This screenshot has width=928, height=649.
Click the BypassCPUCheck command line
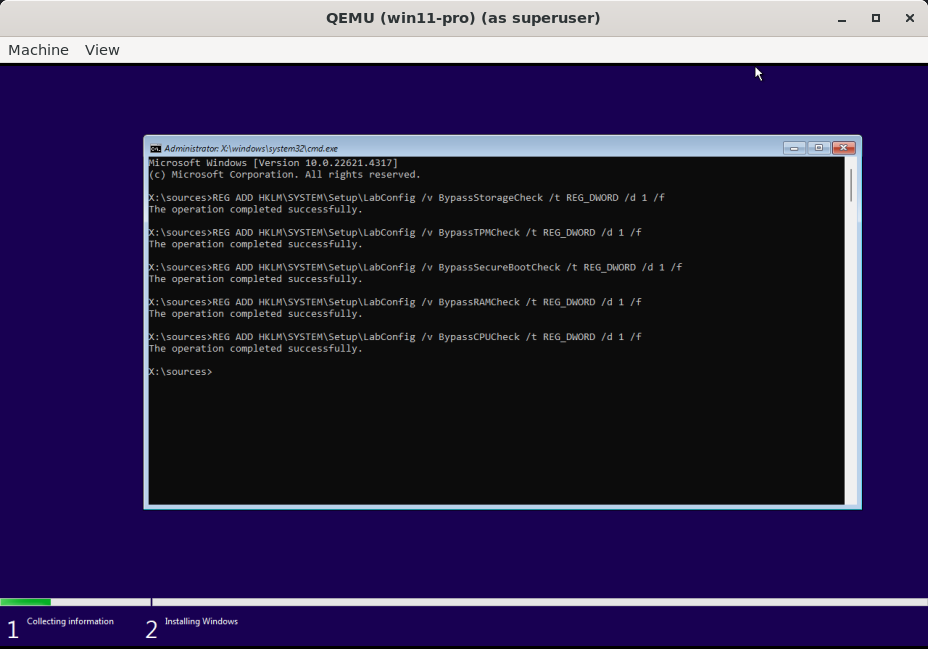click(395, 337)
